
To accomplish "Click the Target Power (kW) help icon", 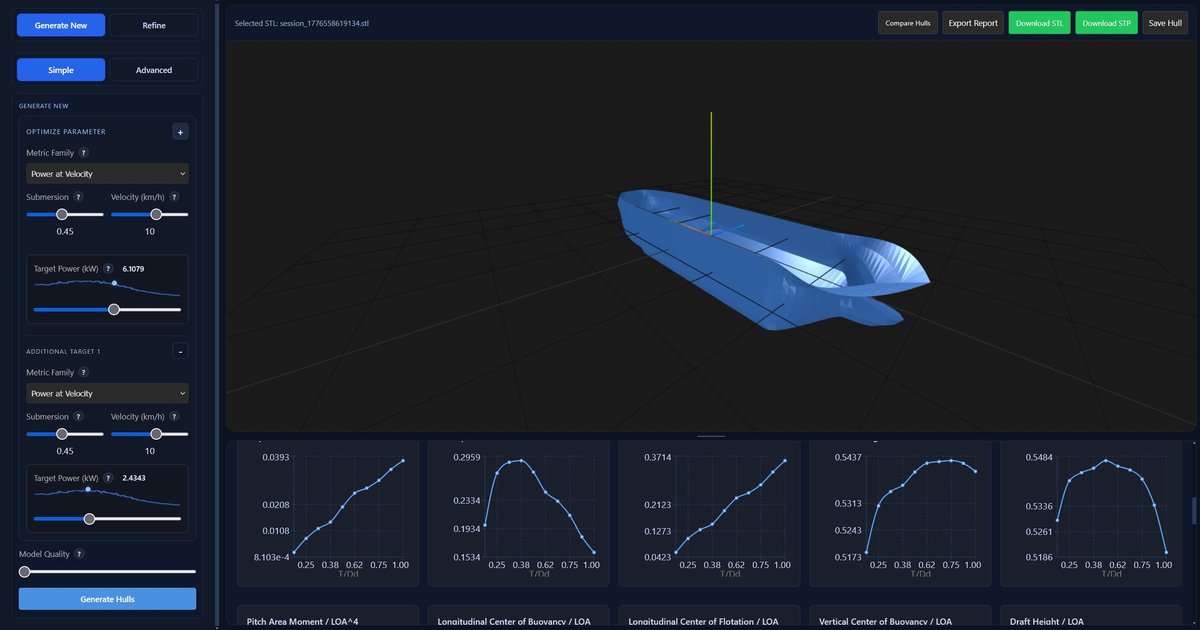I will (110, 268).
